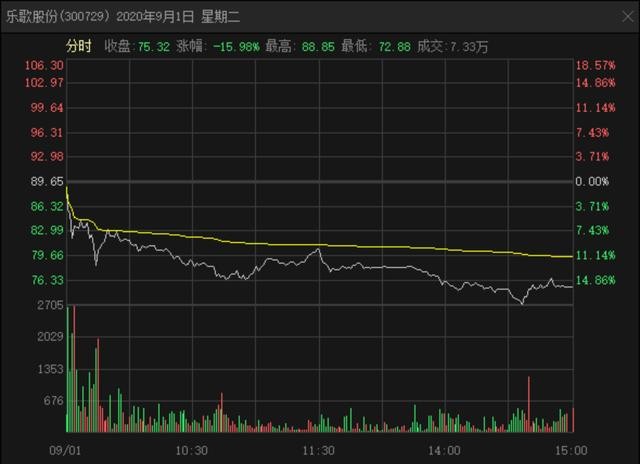
Task: Click the 11:30 time axis marker
Action: tap(318, 451)
